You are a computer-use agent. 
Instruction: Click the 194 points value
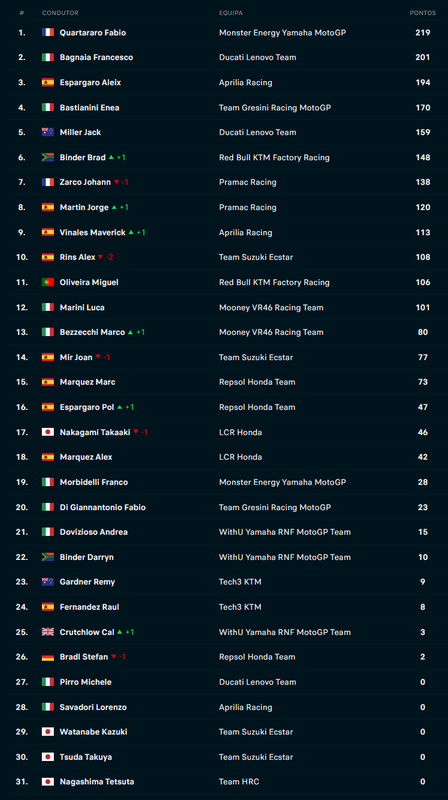click(422, 82)
